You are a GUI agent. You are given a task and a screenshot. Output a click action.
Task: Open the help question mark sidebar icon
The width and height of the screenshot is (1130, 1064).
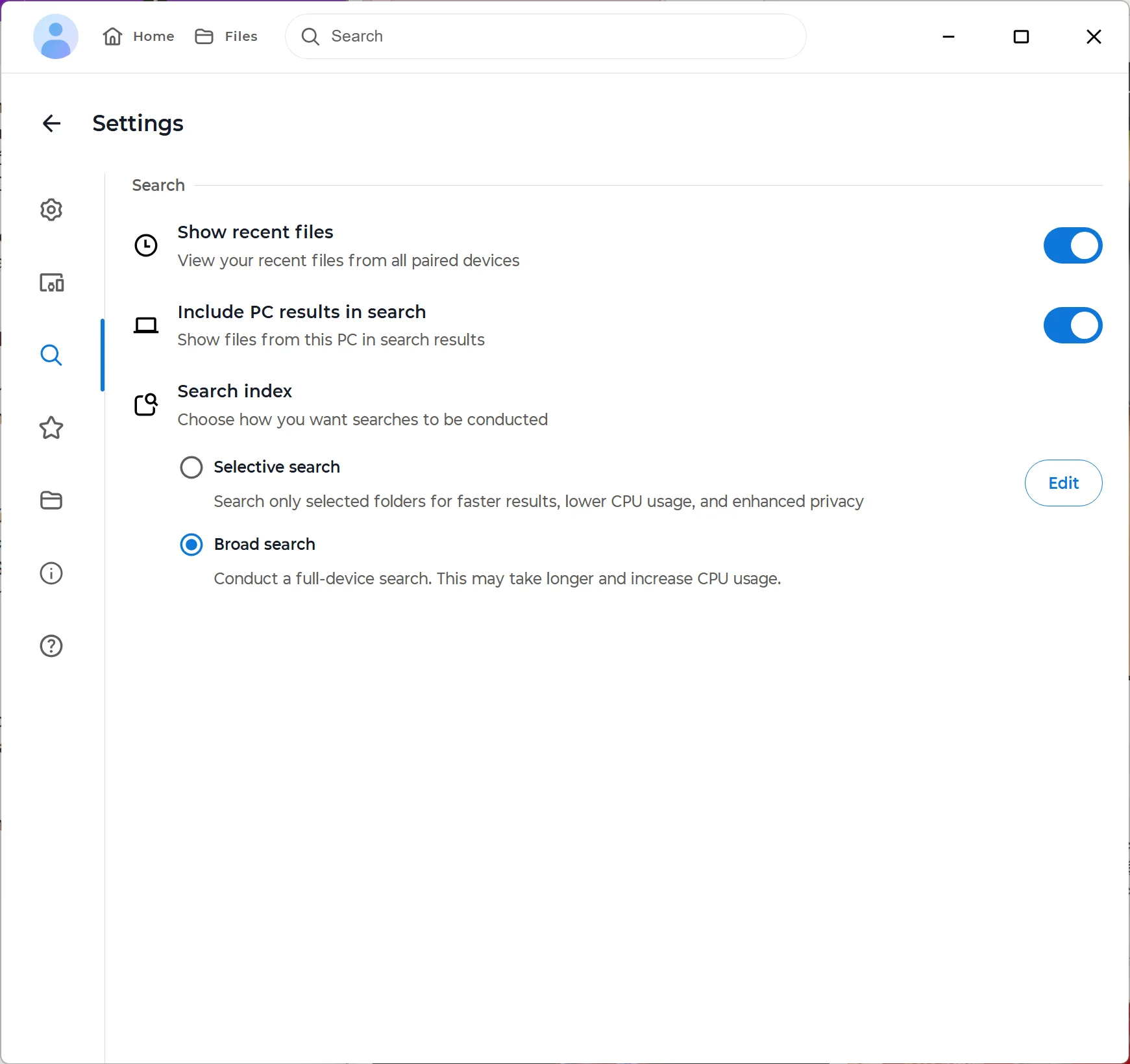coord(51,646)
